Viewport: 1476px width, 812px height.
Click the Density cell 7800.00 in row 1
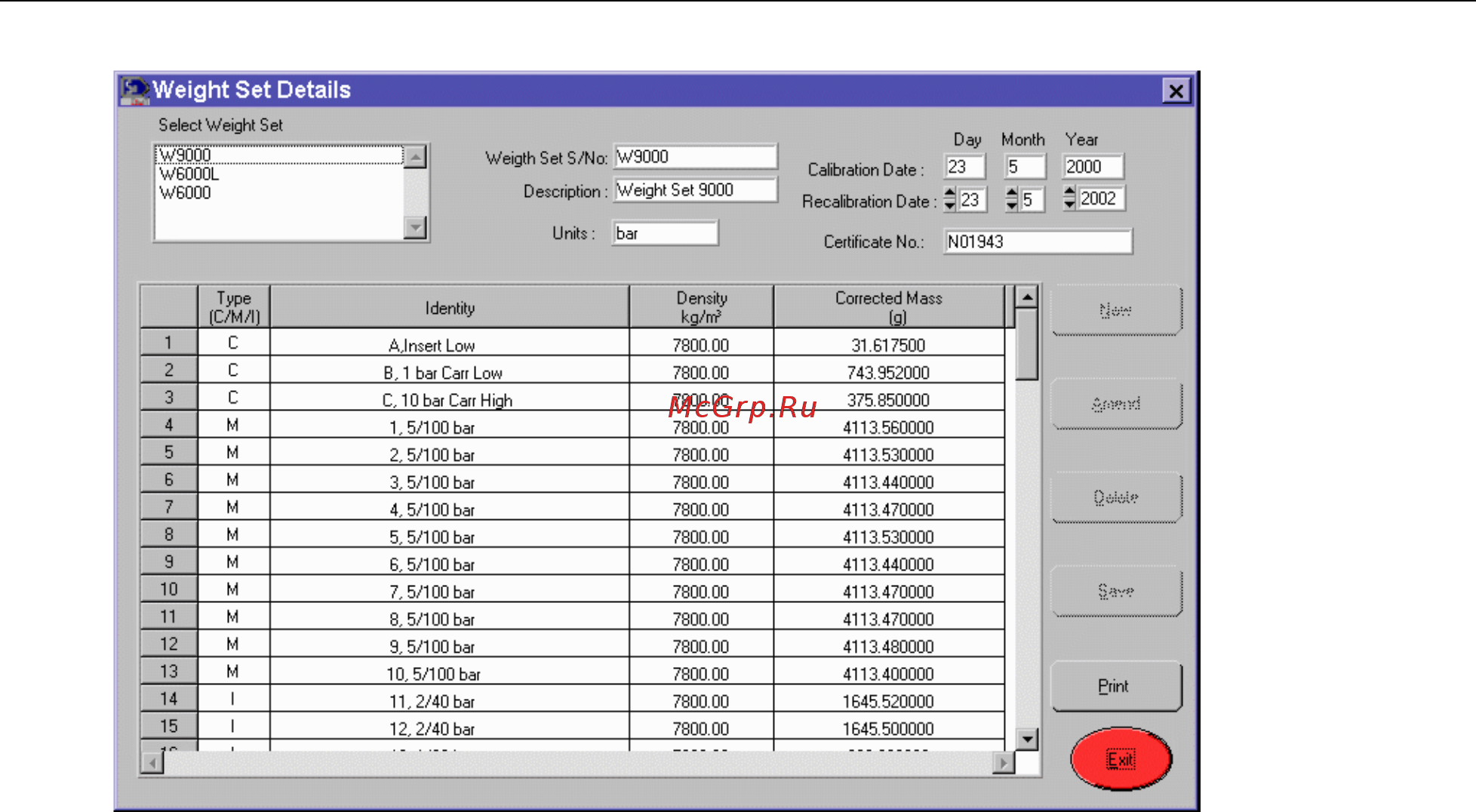click(x=702, y=343)
